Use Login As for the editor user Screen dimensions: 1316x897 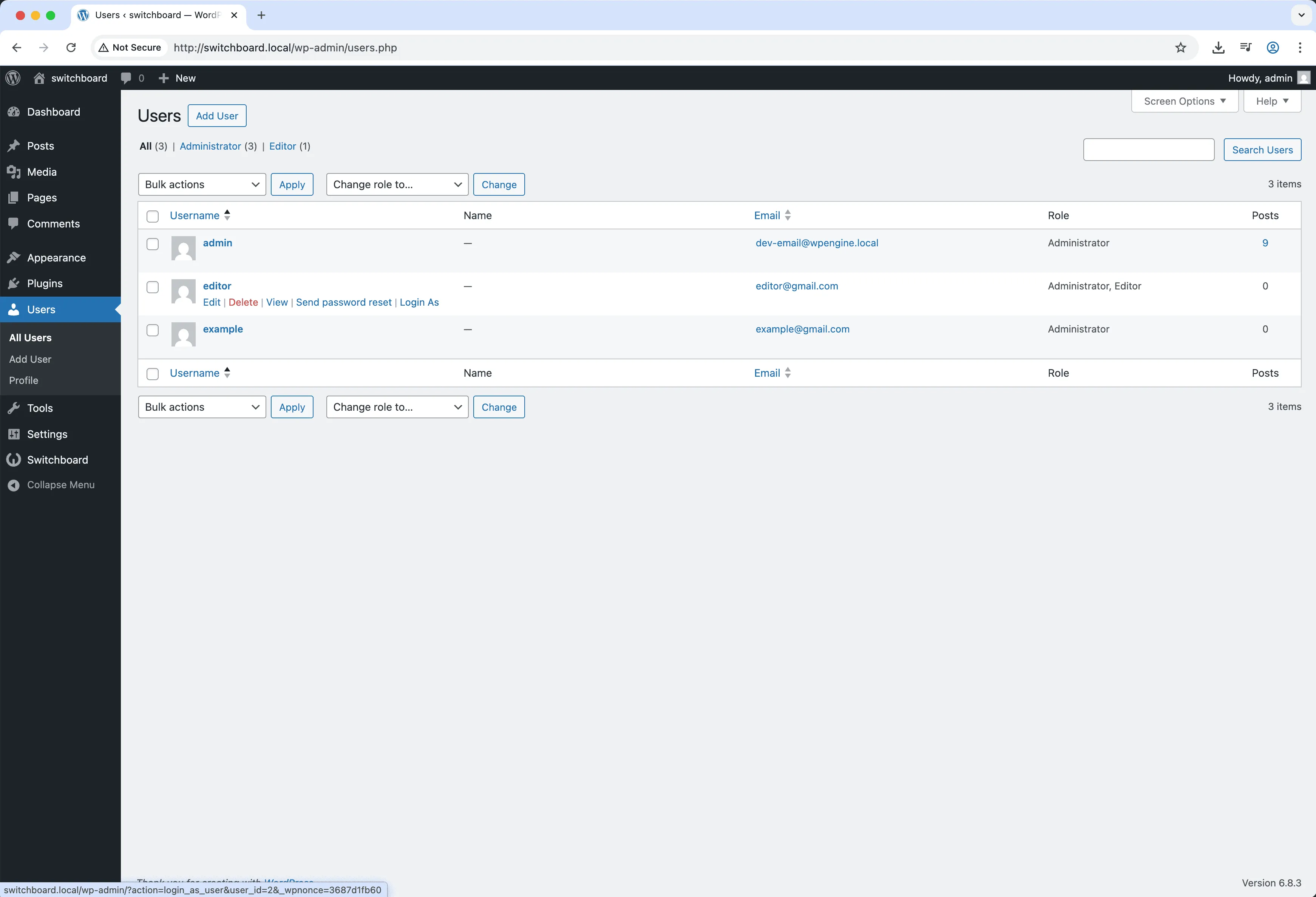point(419,302)
